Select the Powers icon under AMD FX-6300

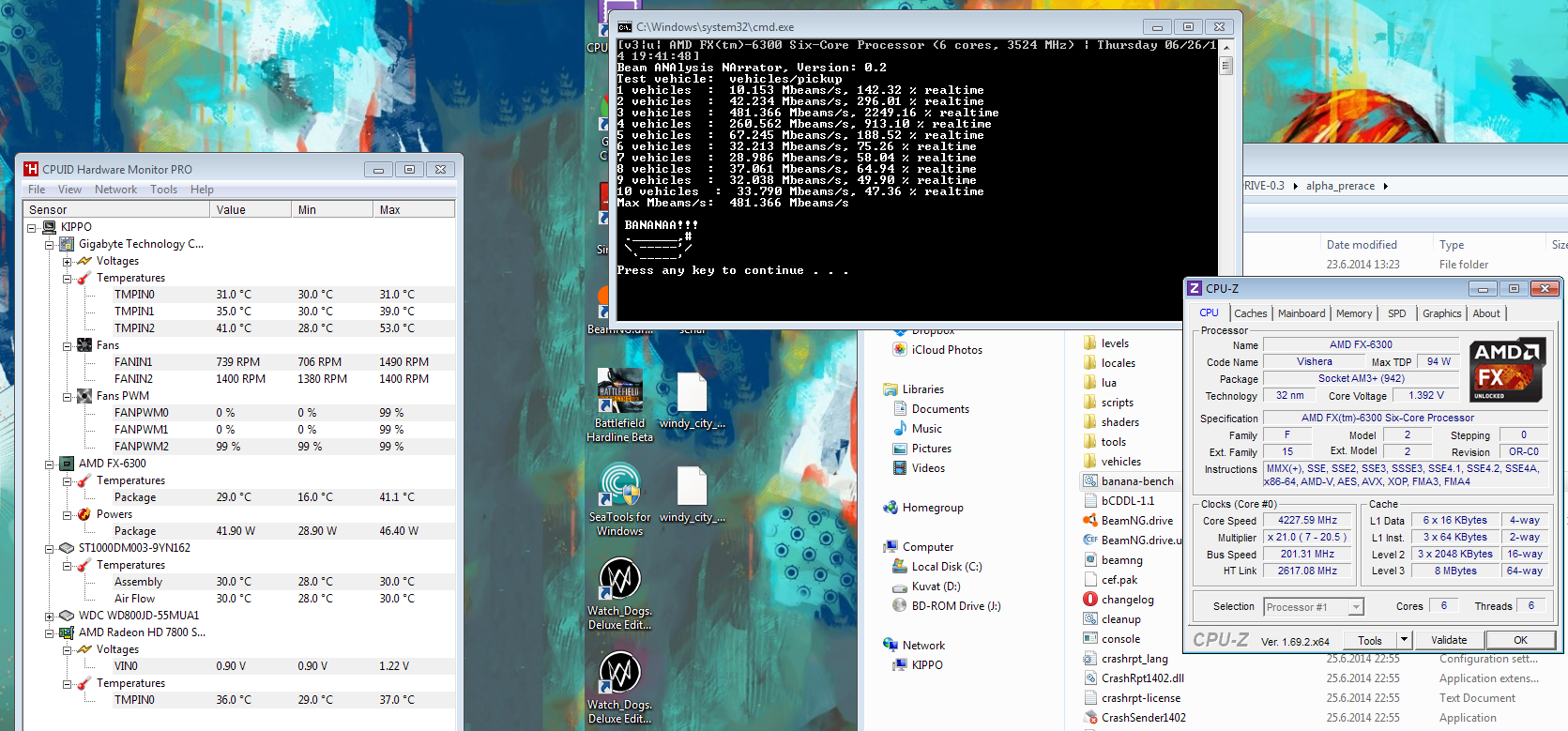[x=84, y=514]
